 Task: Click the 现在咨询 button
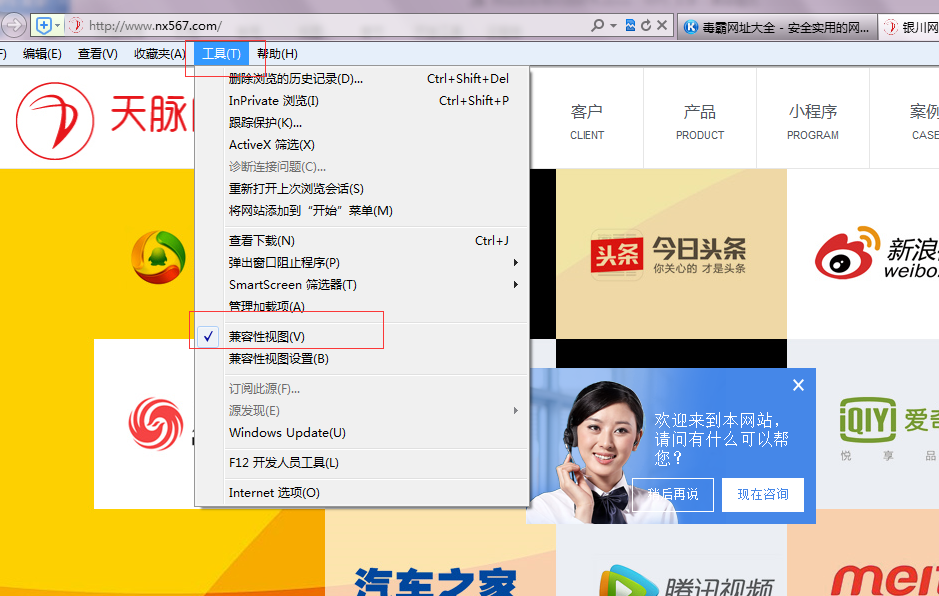pos(763,494)
